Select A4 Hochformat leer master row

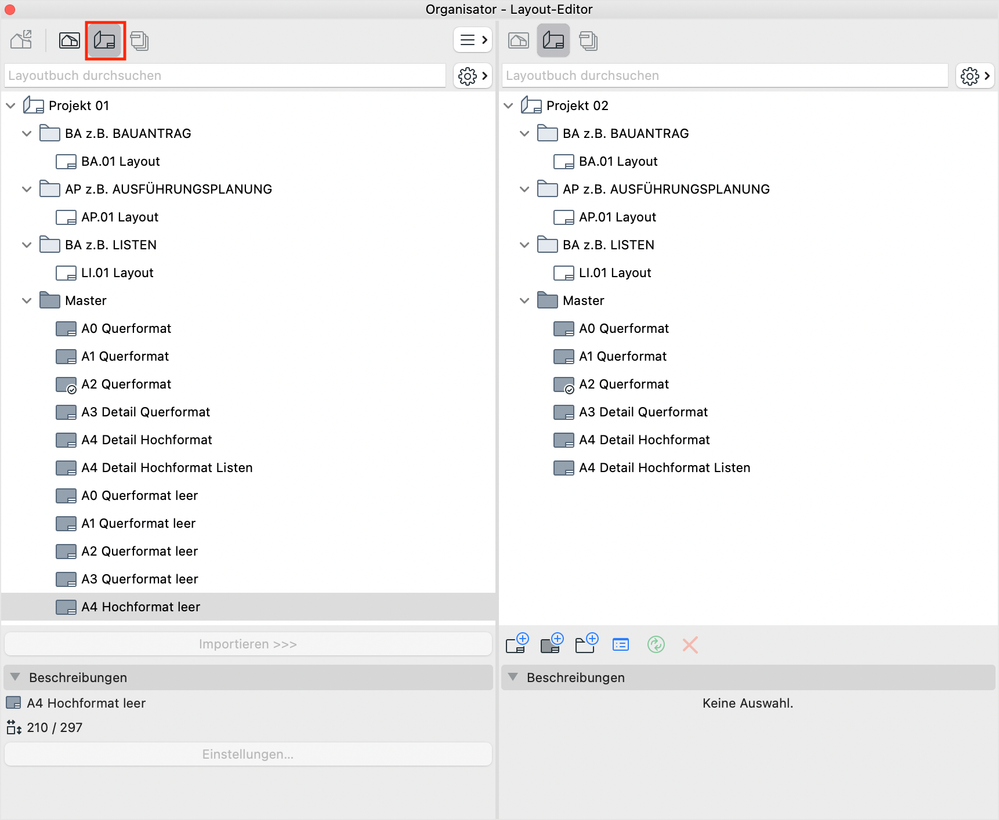coord(248,607)
